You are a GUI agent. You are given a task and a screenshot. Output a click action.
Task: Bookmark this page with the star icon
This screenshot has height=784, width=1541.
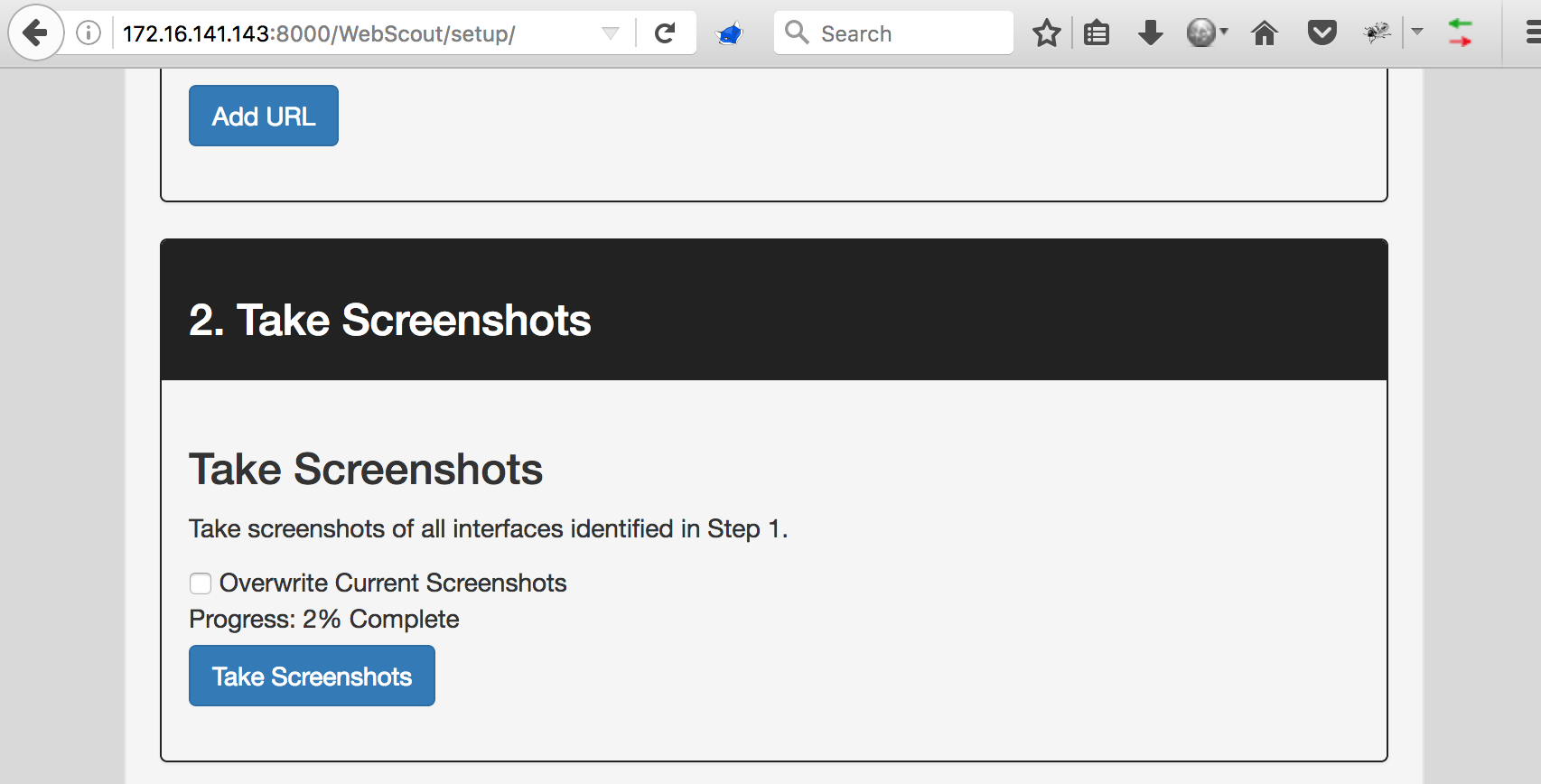point(1046,33)
